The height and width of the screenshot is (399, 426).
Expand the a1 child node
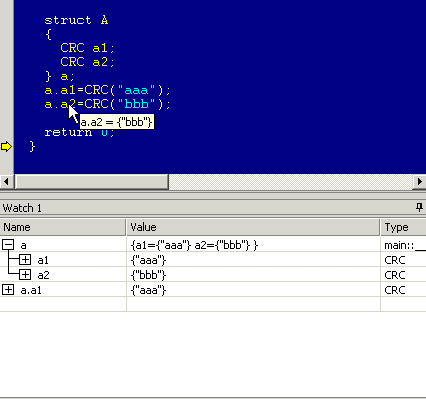pos(25,260)
